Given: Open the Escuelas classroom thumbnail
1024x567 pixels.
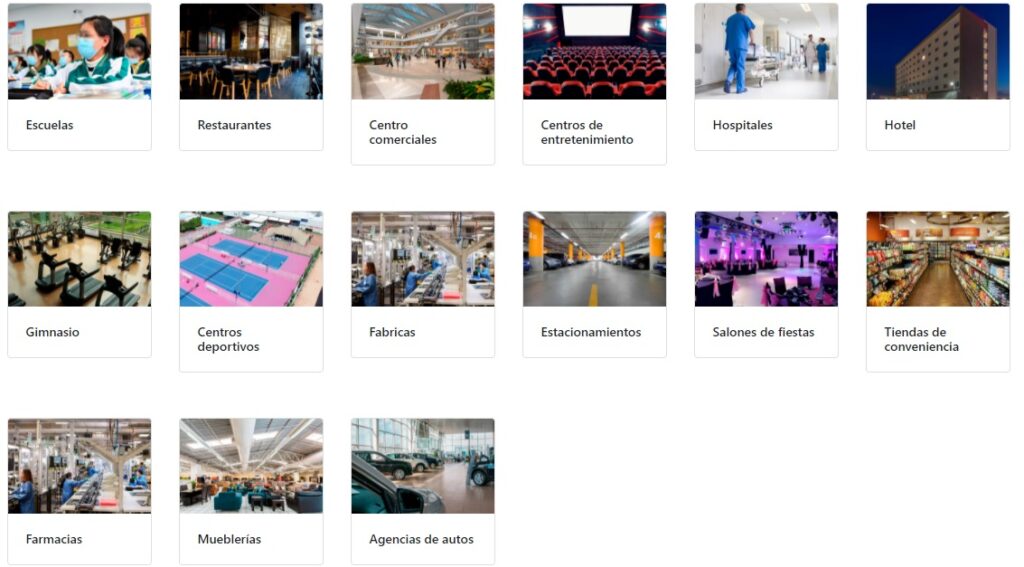Looking at the screenshot, I should pos(79,52).
